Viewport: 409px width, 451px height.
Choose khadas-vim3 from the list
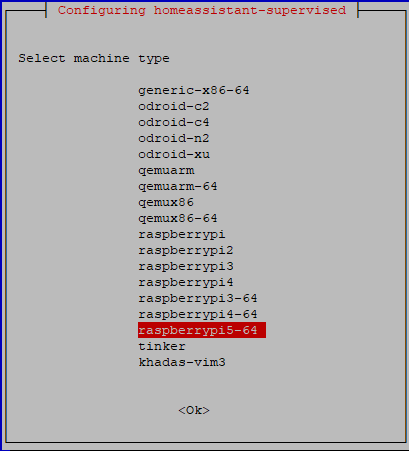coord(182,362)
